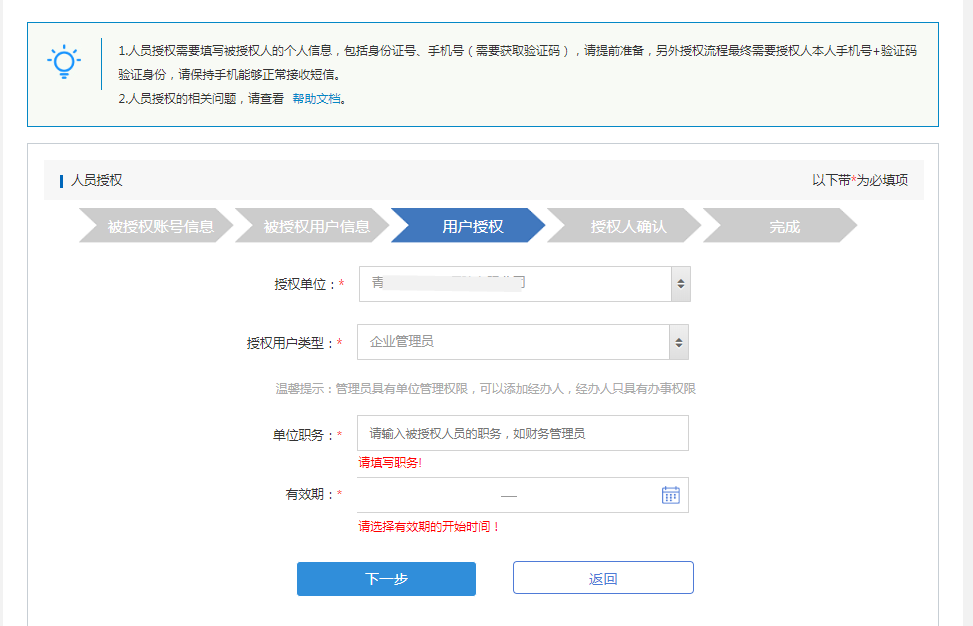Click the 请填写职务 error message
Image resolution: width=973 pixels, height=626 pixels.
tap(390, 463)
